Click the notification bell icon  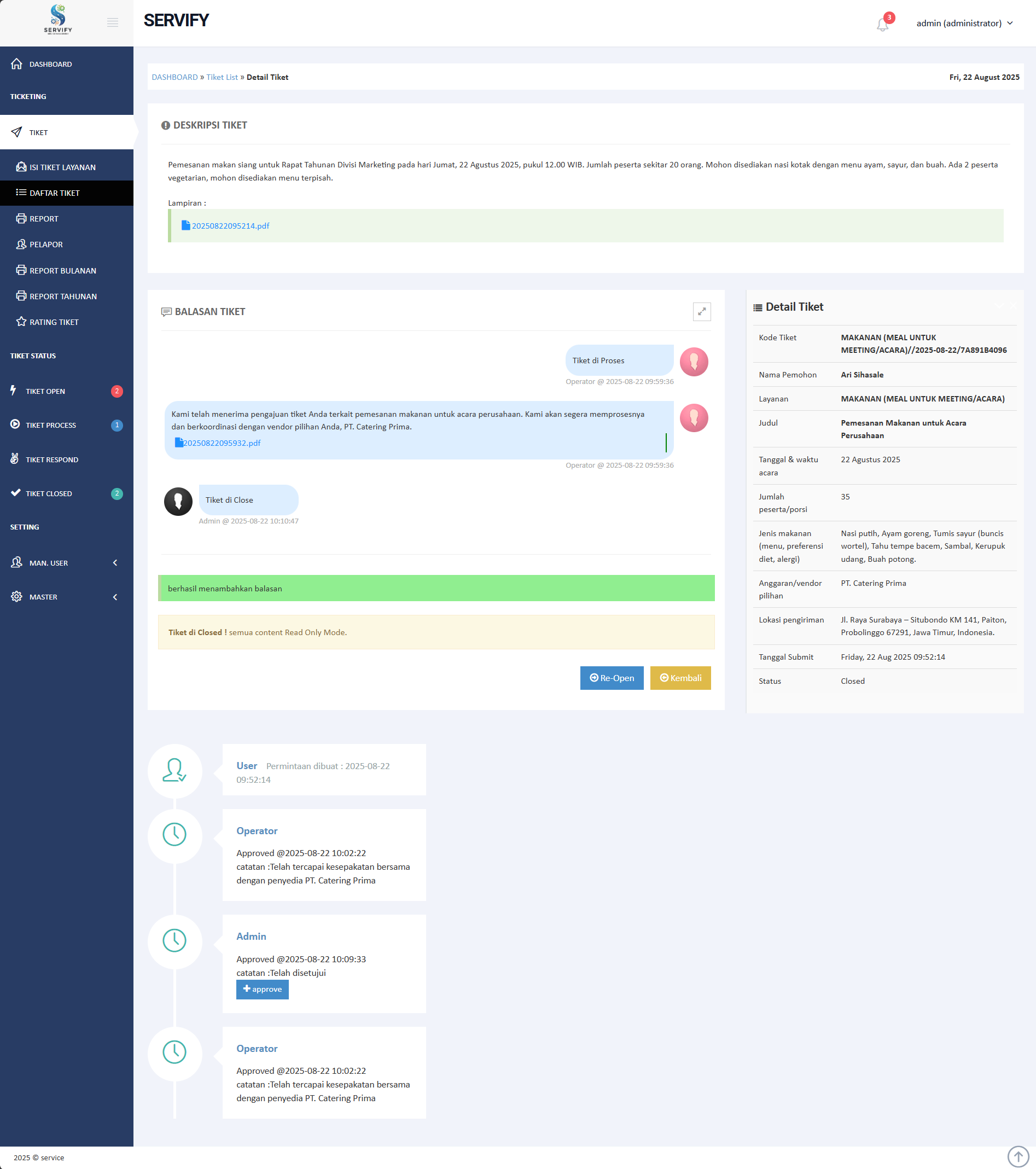click(x=882, y=25)
